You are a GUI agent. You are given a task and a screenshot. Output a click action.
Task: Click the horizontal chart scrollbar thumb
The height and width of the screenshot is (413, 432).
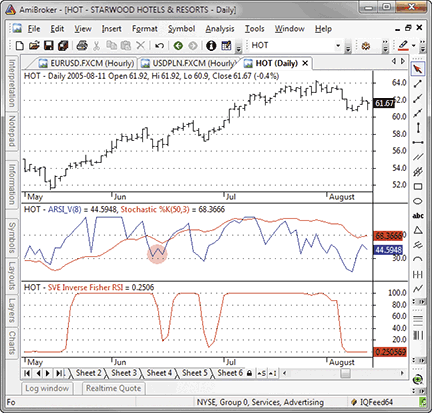(345, 373)
